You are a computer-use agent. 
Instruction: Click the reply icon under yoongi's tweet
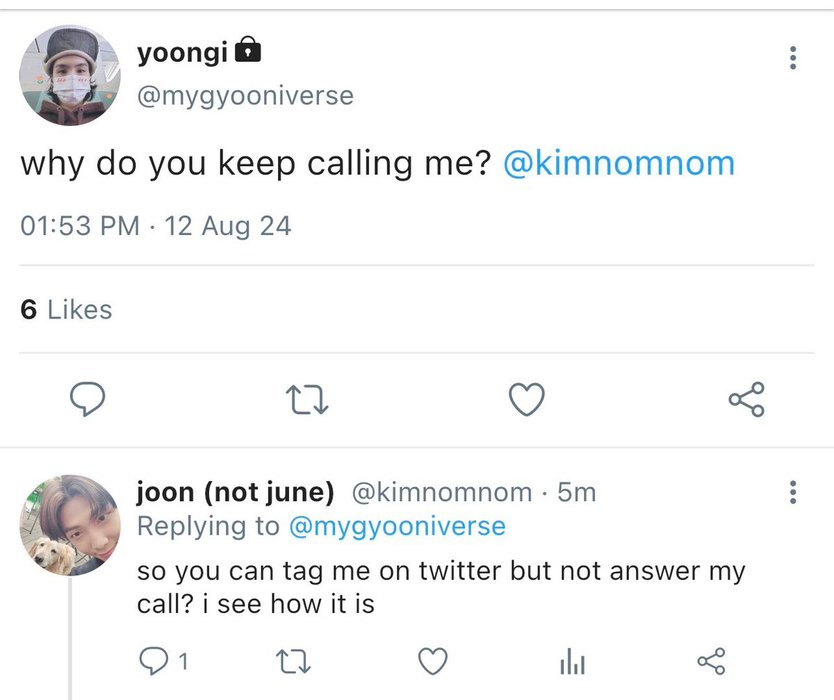click(x=88, y=400)
